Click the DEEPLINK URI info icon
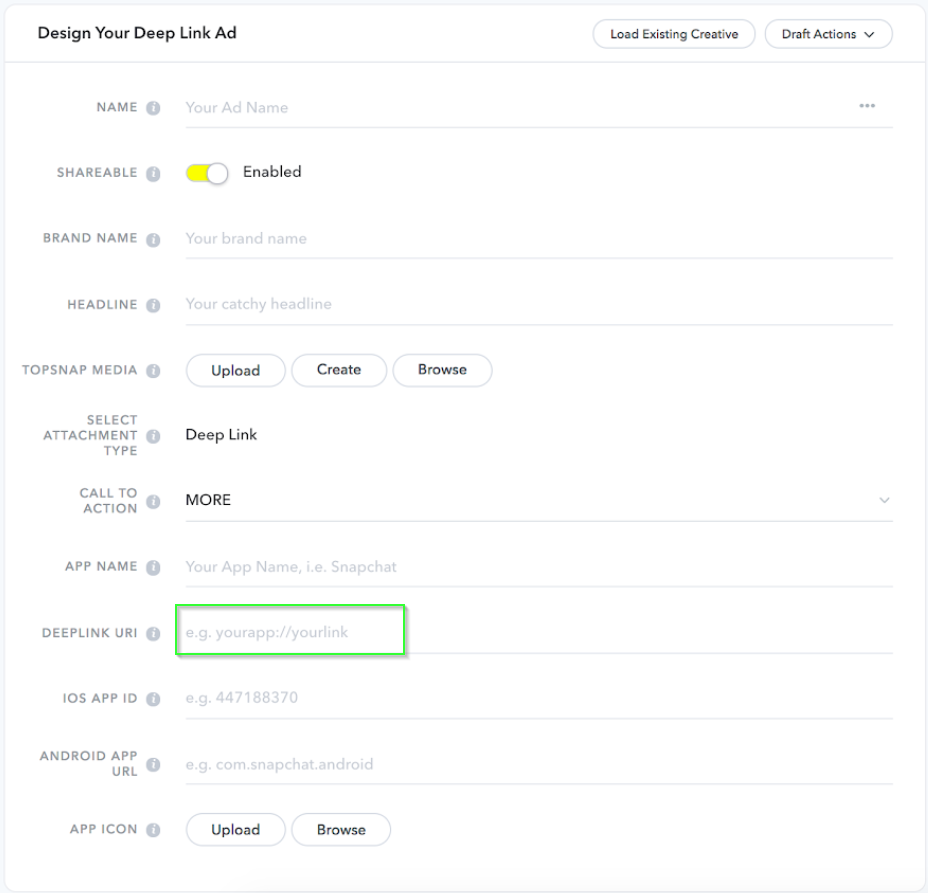 153,634
